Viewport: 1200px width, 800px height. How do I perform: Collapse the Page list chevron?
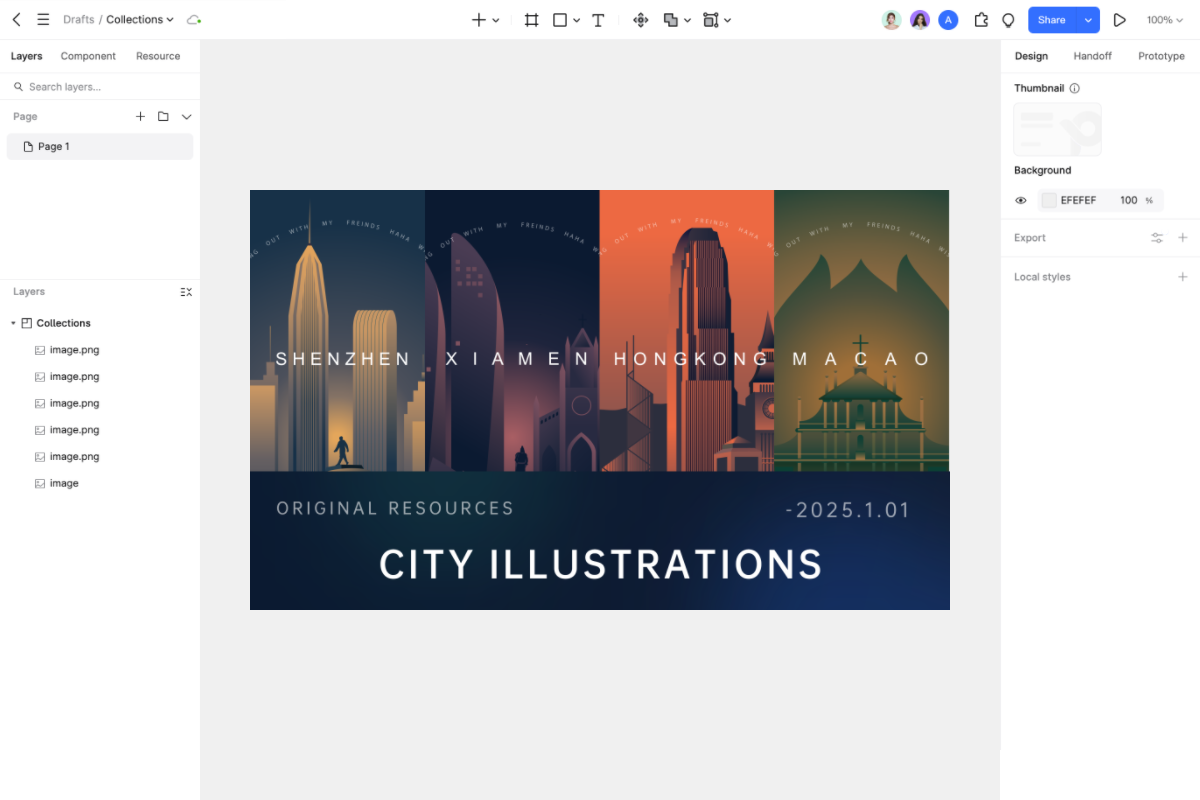click(186, 117)
